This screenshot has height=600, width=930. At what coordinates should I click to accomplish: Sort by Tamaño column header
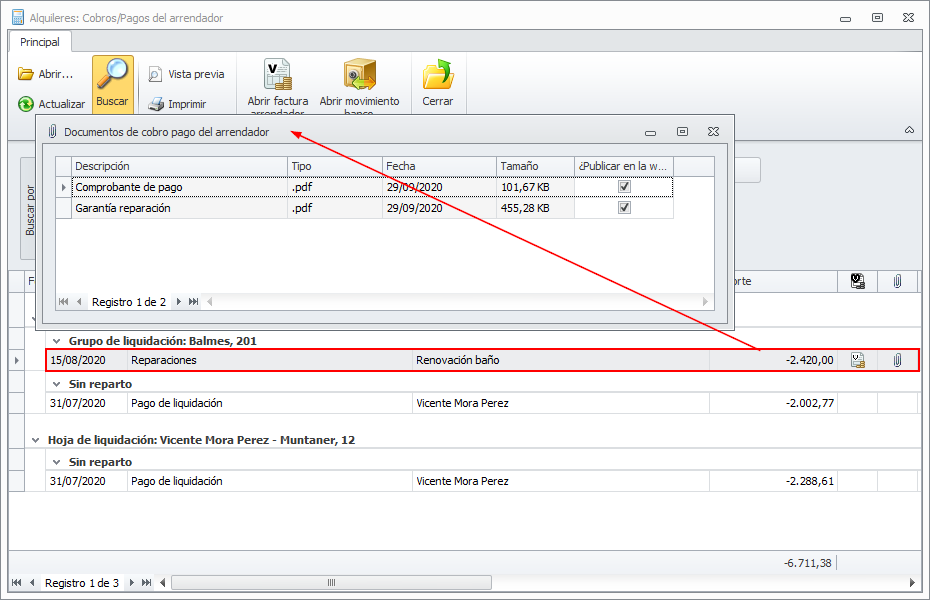point(535,167)
